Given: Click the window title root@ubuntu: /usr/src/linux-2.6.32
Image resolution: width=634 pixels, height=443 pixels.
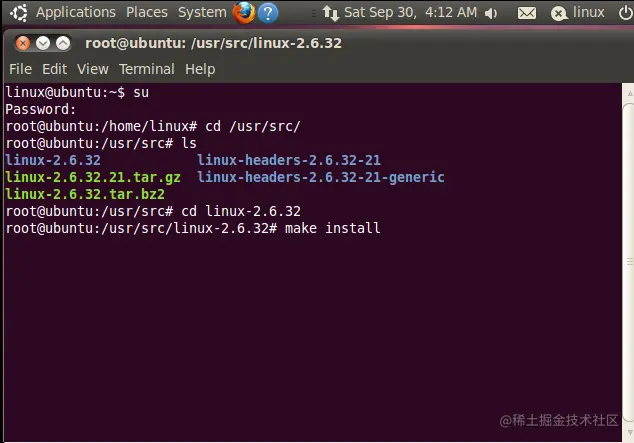Looking at the screenshot, I should pyautogui.click(x=213, y=43).
